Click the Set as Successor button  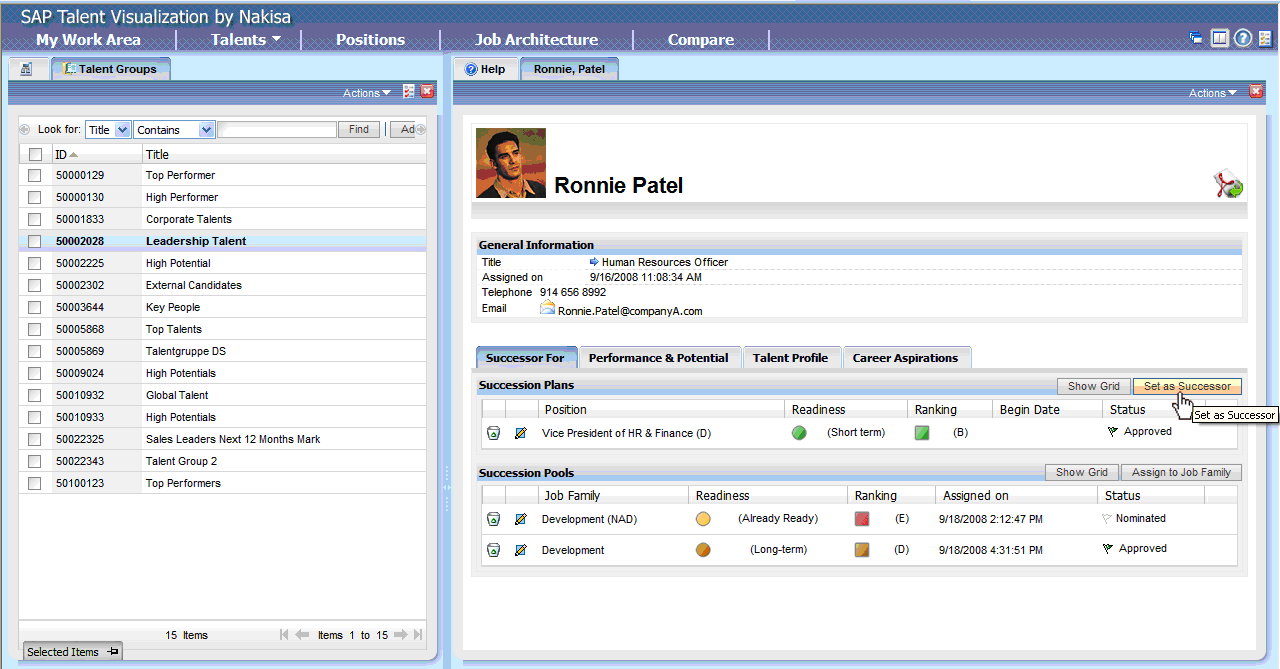1187,386
